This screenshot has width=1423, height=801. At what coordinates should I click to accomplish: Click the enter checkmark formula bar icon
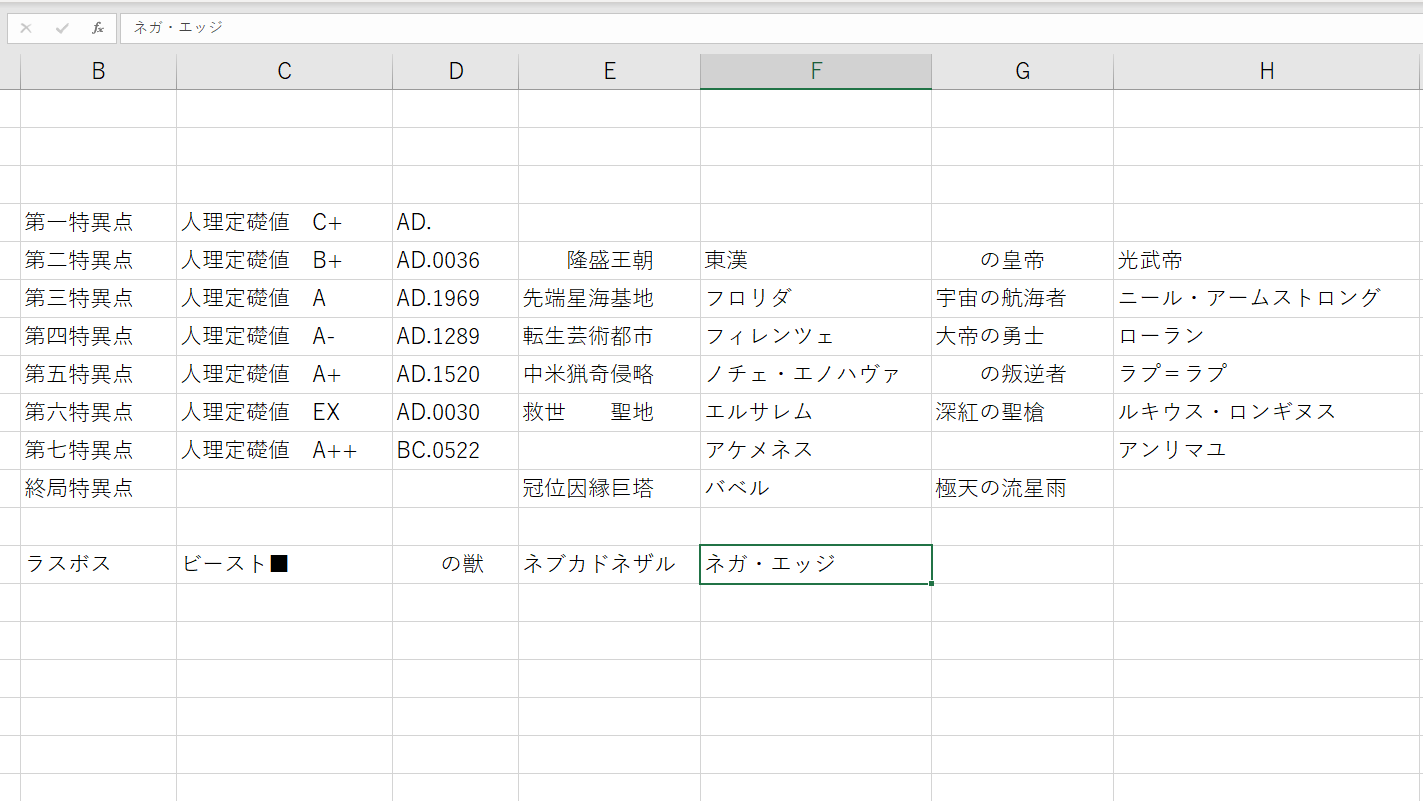pos(62,28)
